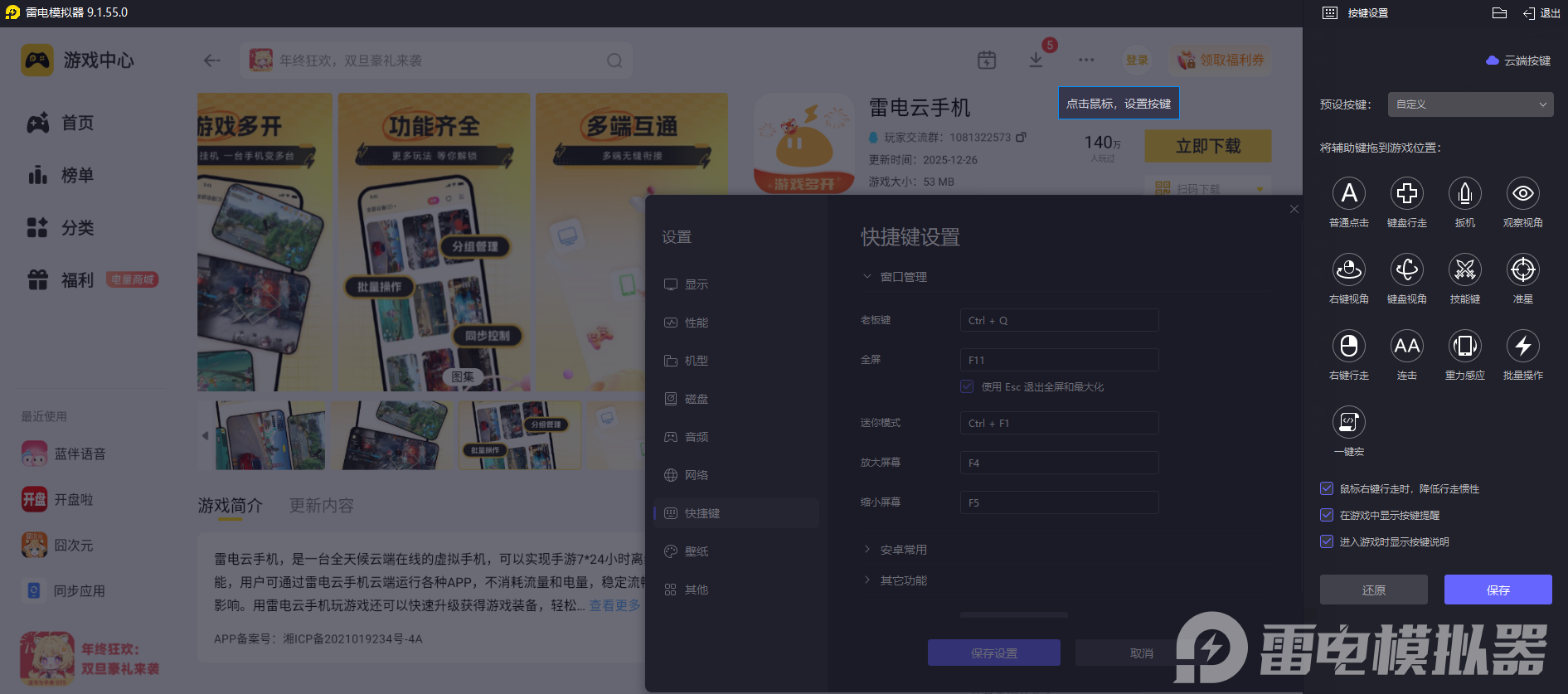This screenshot has height=694, width=1568.
Task: Launch 囧次元 from recent apps
Action: pyautogui.click(x=57, y=546)
